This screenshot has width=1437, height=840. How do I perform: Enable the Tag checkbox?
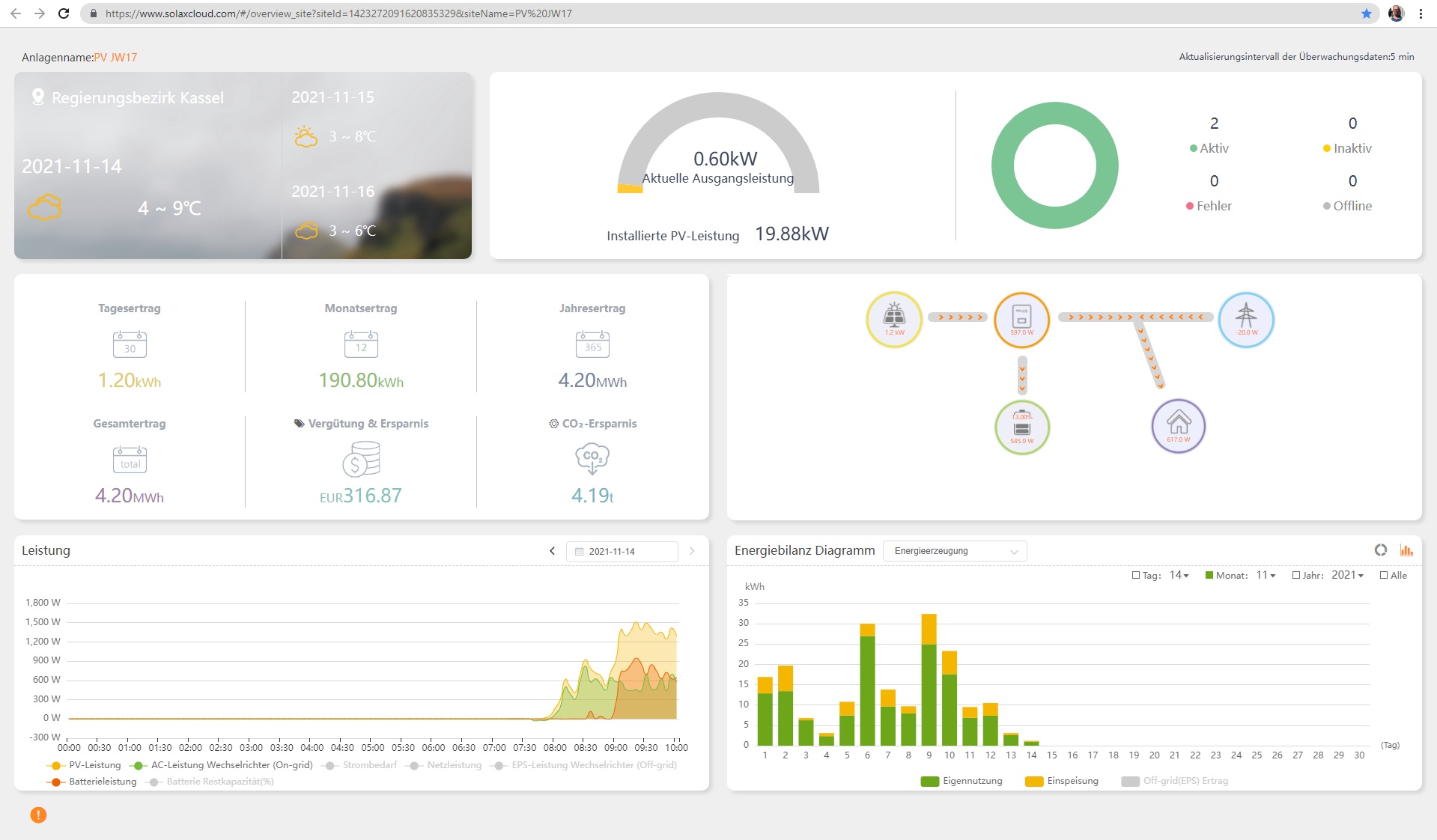tap(1136, 576)
